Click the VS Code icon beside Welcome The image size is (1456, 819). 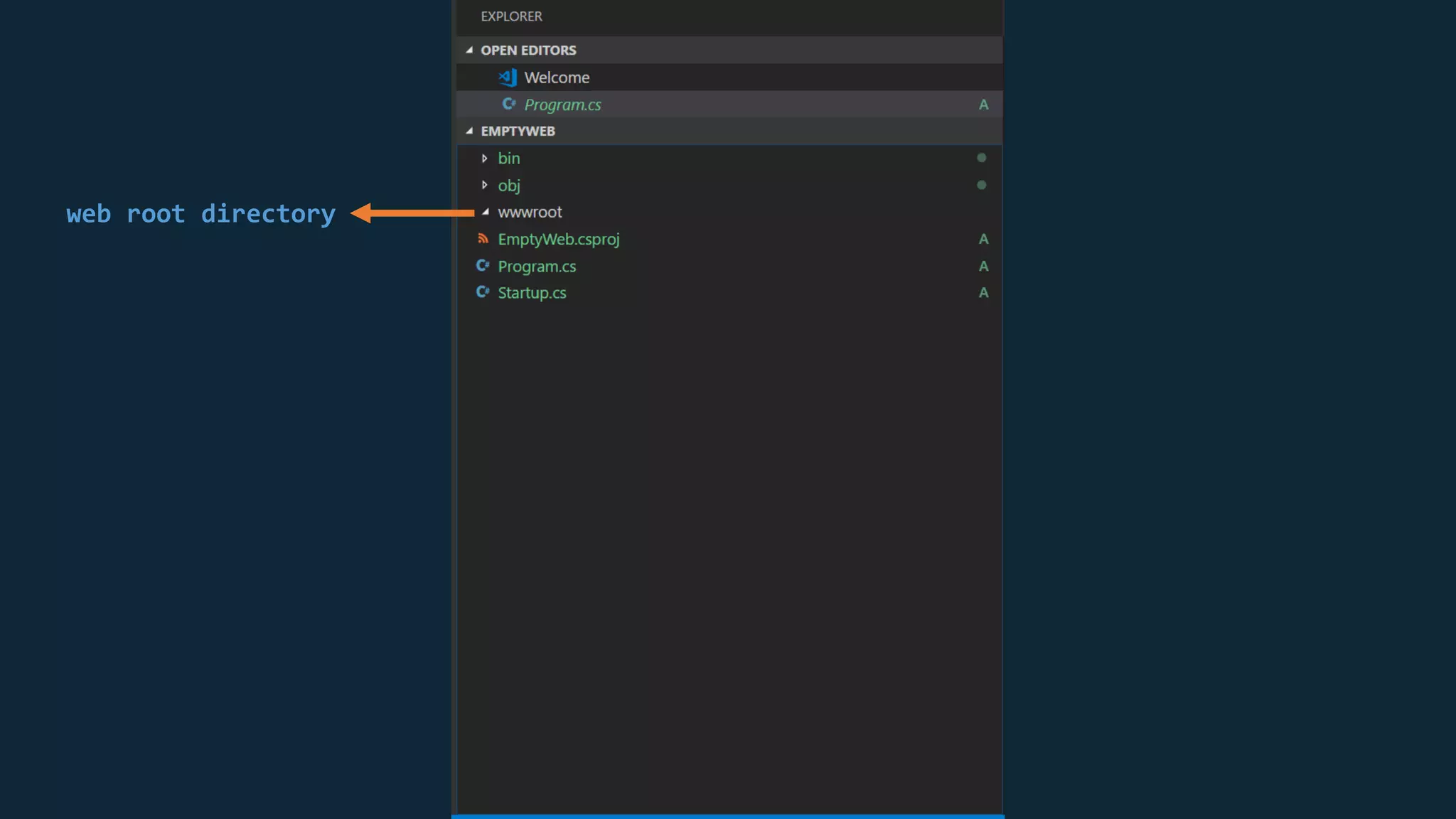tap(508, 77)
